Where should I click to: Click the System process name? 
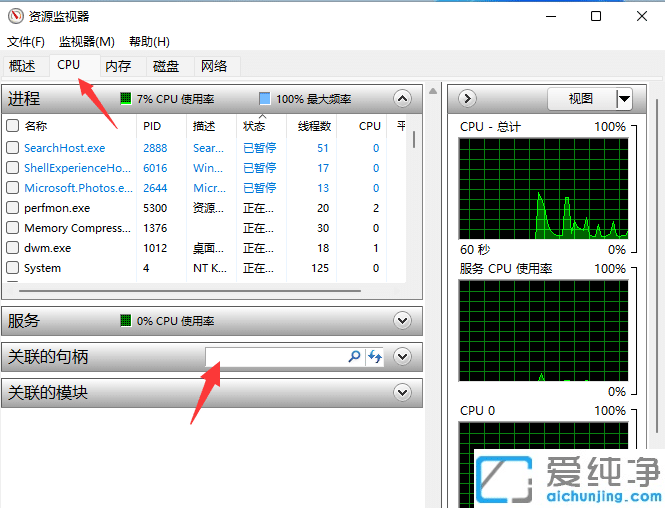tap(42, 268)
